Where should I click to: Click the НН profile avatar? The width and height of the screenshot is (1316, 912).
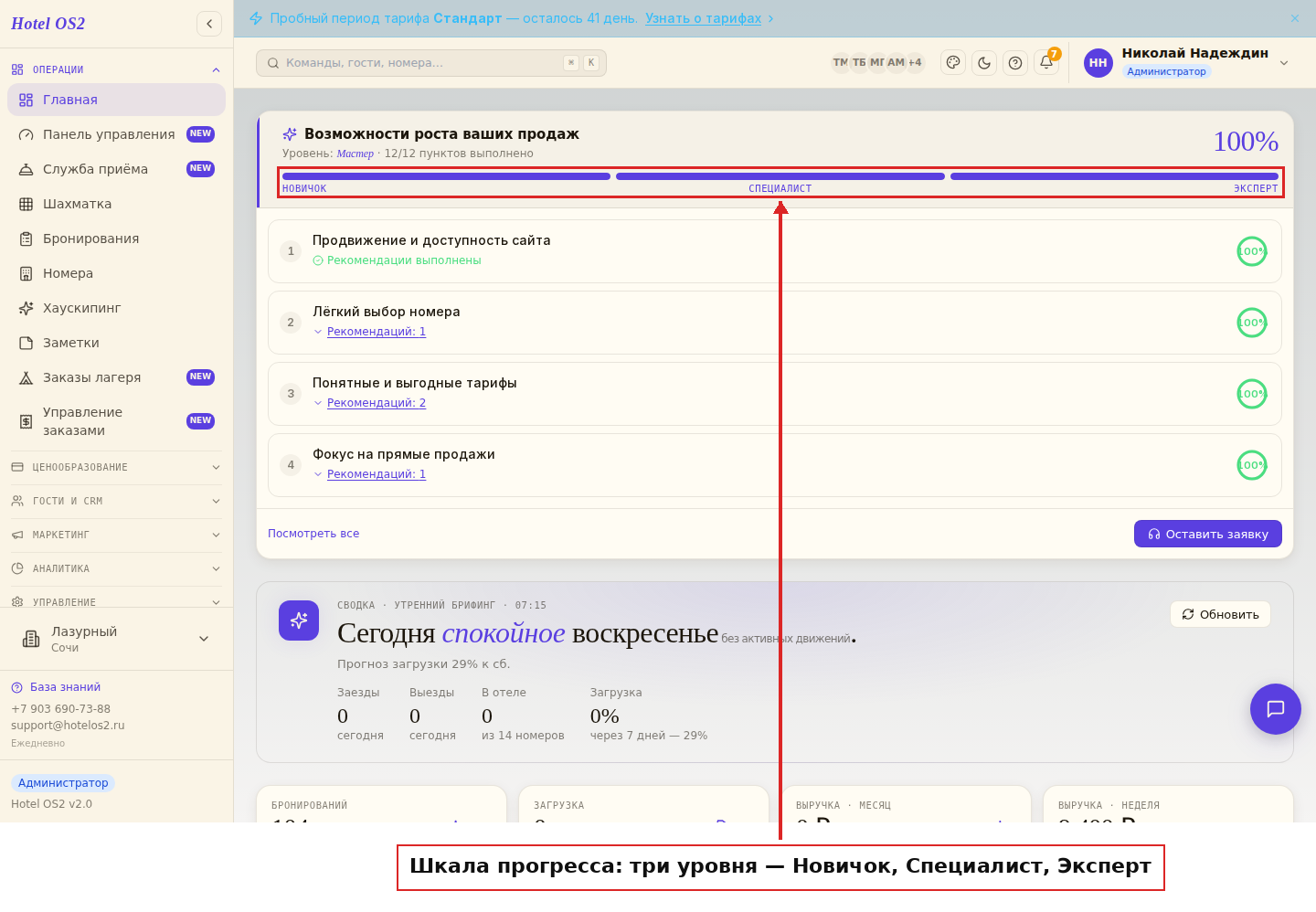(1098, 63)
